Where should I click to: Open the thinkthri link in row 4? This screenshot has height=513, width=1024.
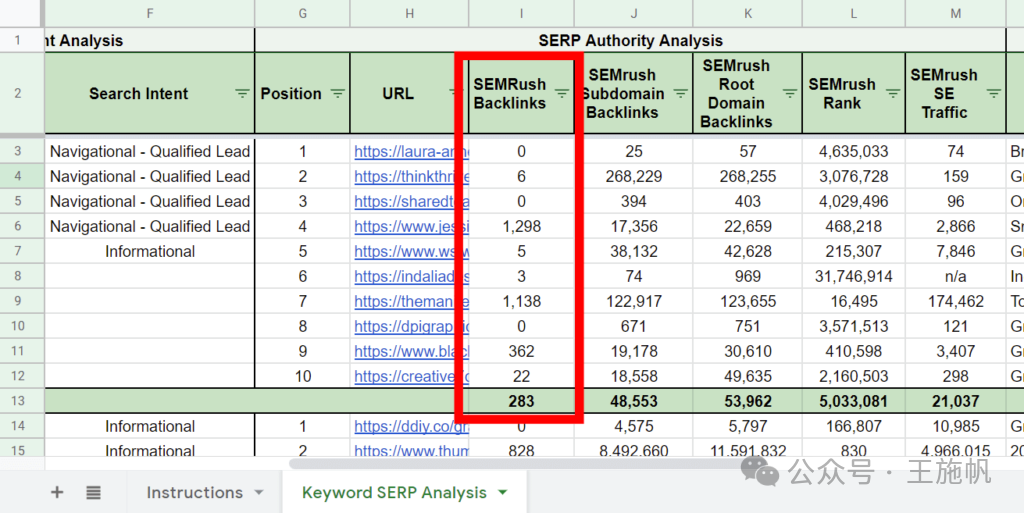411,176
